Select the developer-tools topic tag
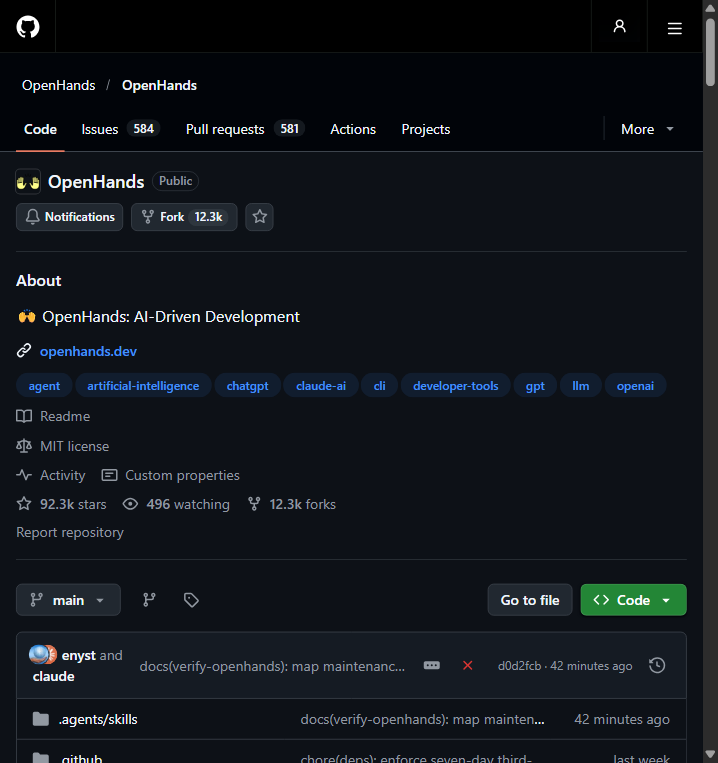The image size is (718, 763). pos(456,386)
